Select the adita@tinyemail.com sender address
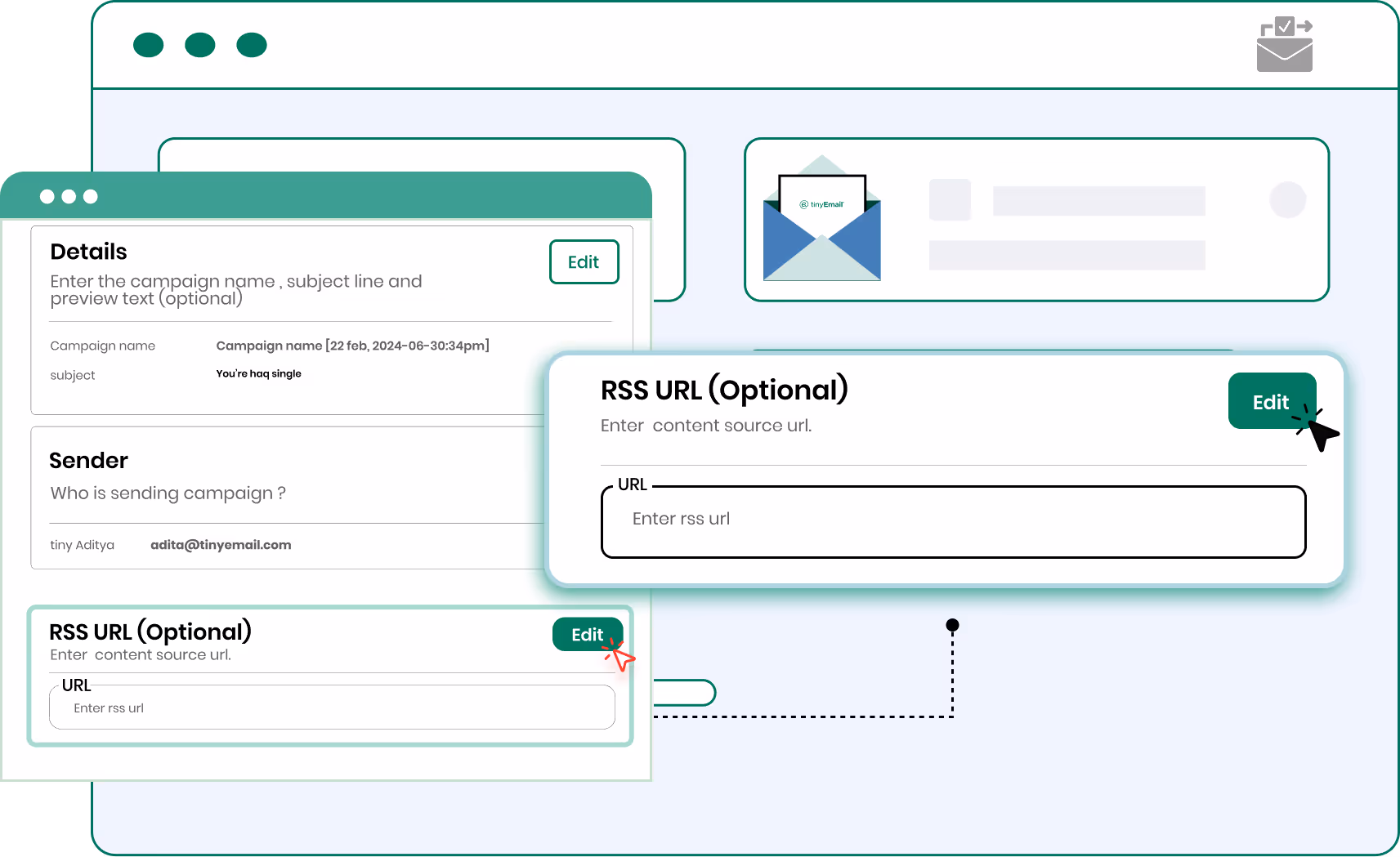The width and height of the screenshot is (1400, 857). pyautogui.click(x=221, y=545)
